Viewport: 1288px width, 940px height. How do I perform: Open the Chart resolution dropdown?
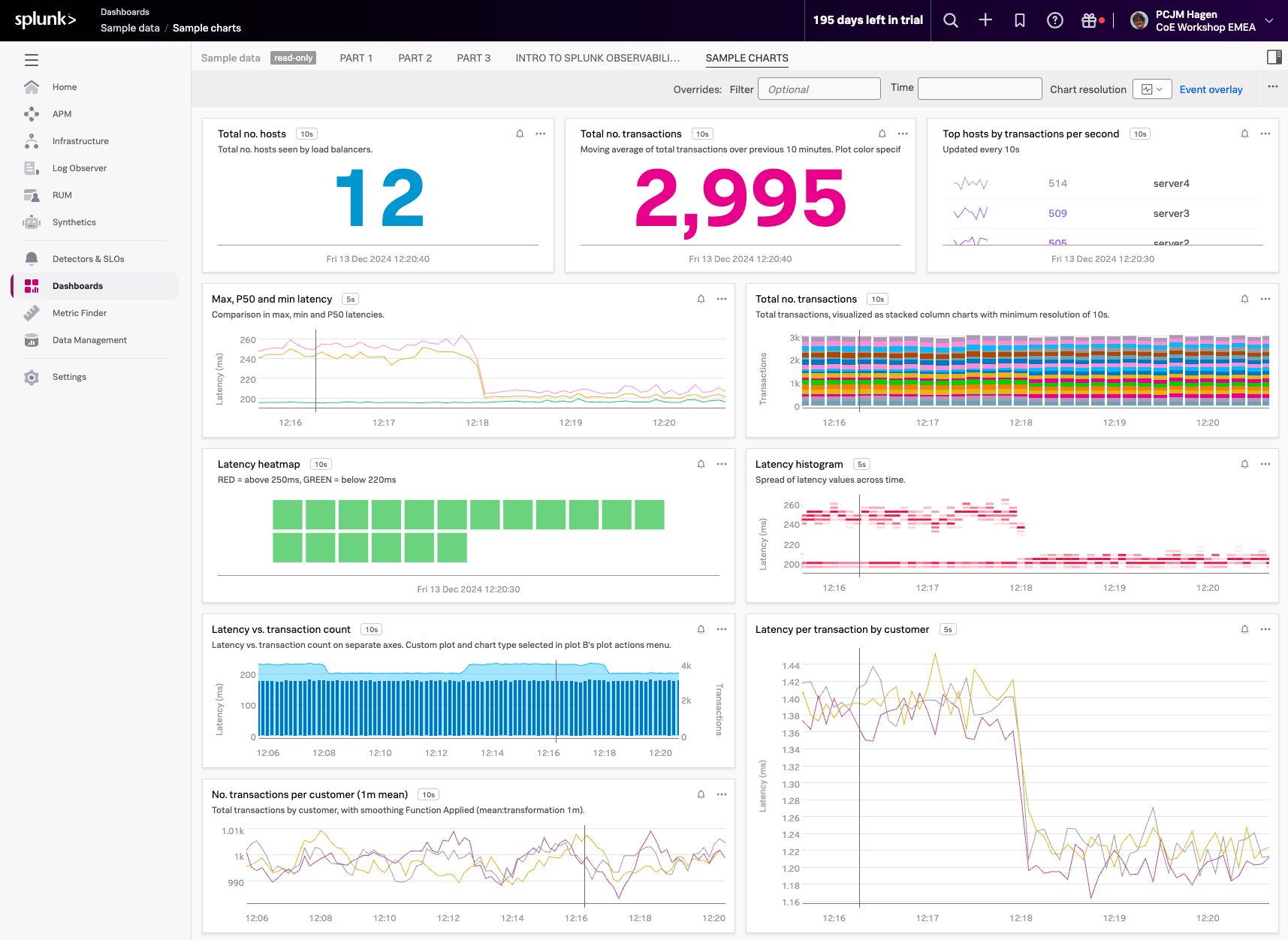click(x=1151, y=89)
